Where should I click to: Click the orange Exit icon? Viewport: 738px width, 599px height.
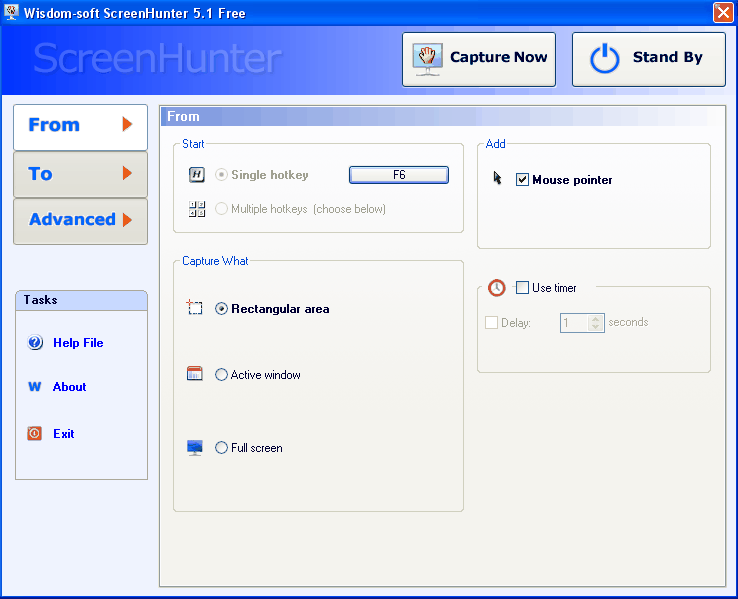pyautogui.click(x=34, y=433)
